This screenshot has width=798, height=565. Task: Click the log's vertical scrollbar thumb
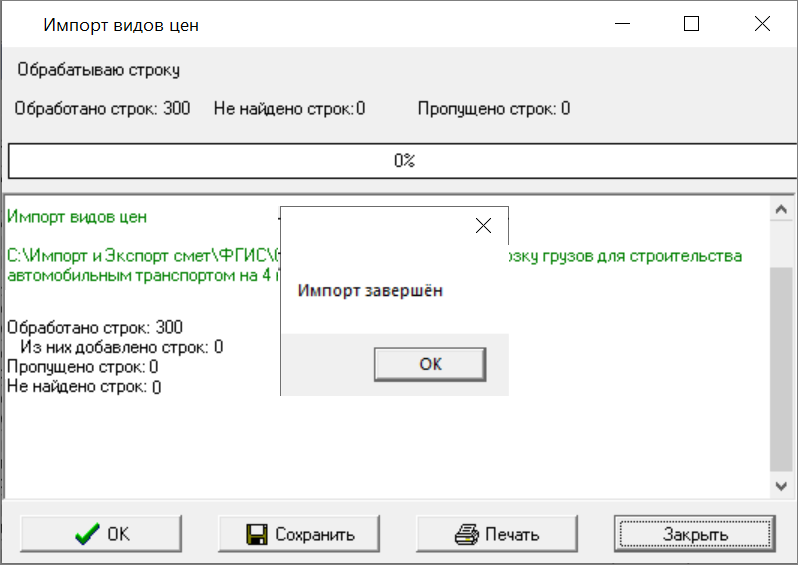coord(781,369)
